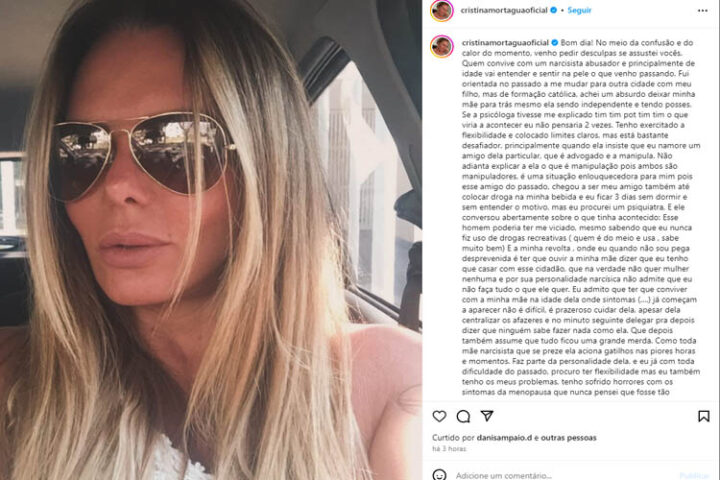720x480 pixels.
Task: Open cristinamortaguaoficial username link in caption
Action: [505, 43]
